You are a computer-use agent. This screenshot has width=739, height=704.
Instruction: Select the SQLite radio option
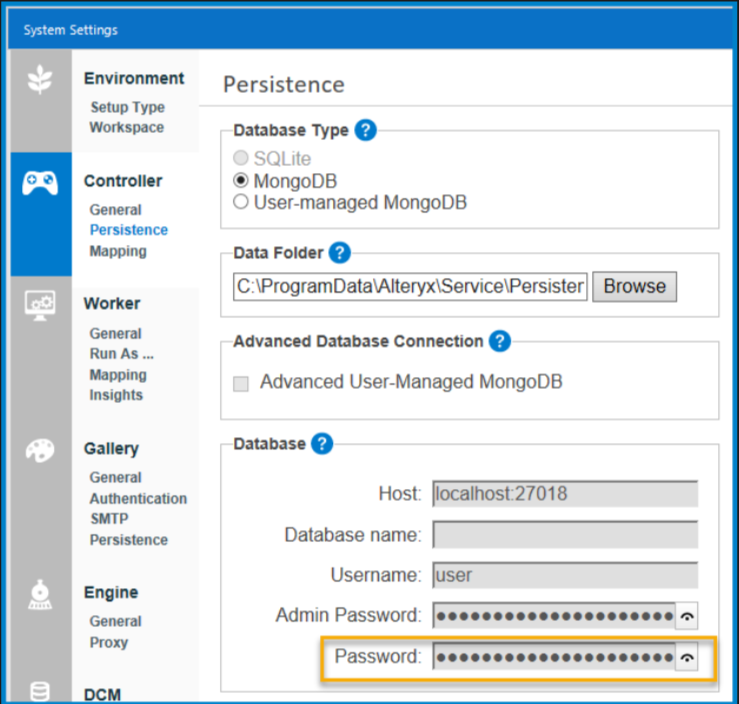tap(241, 158)
